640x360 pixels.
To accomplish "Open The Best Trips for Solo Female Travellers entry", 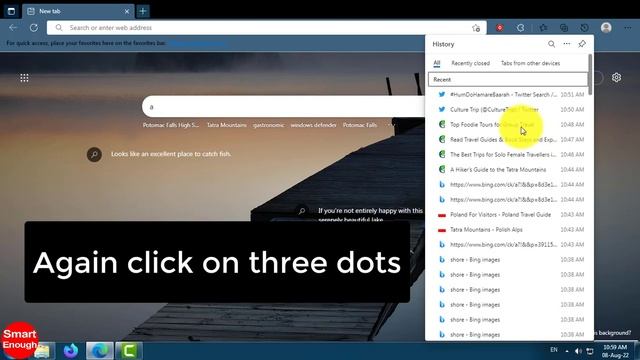I will click(509, 155).
